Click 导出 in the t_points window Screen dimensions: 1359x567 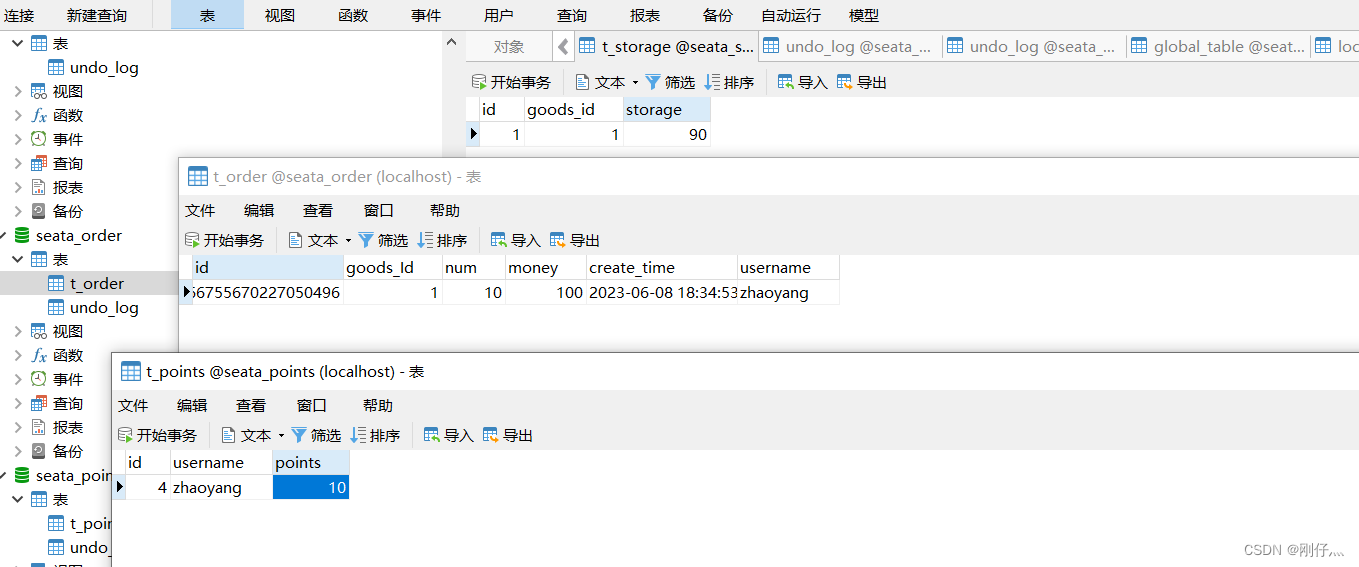pyautogui.click(x=507, y=435)
